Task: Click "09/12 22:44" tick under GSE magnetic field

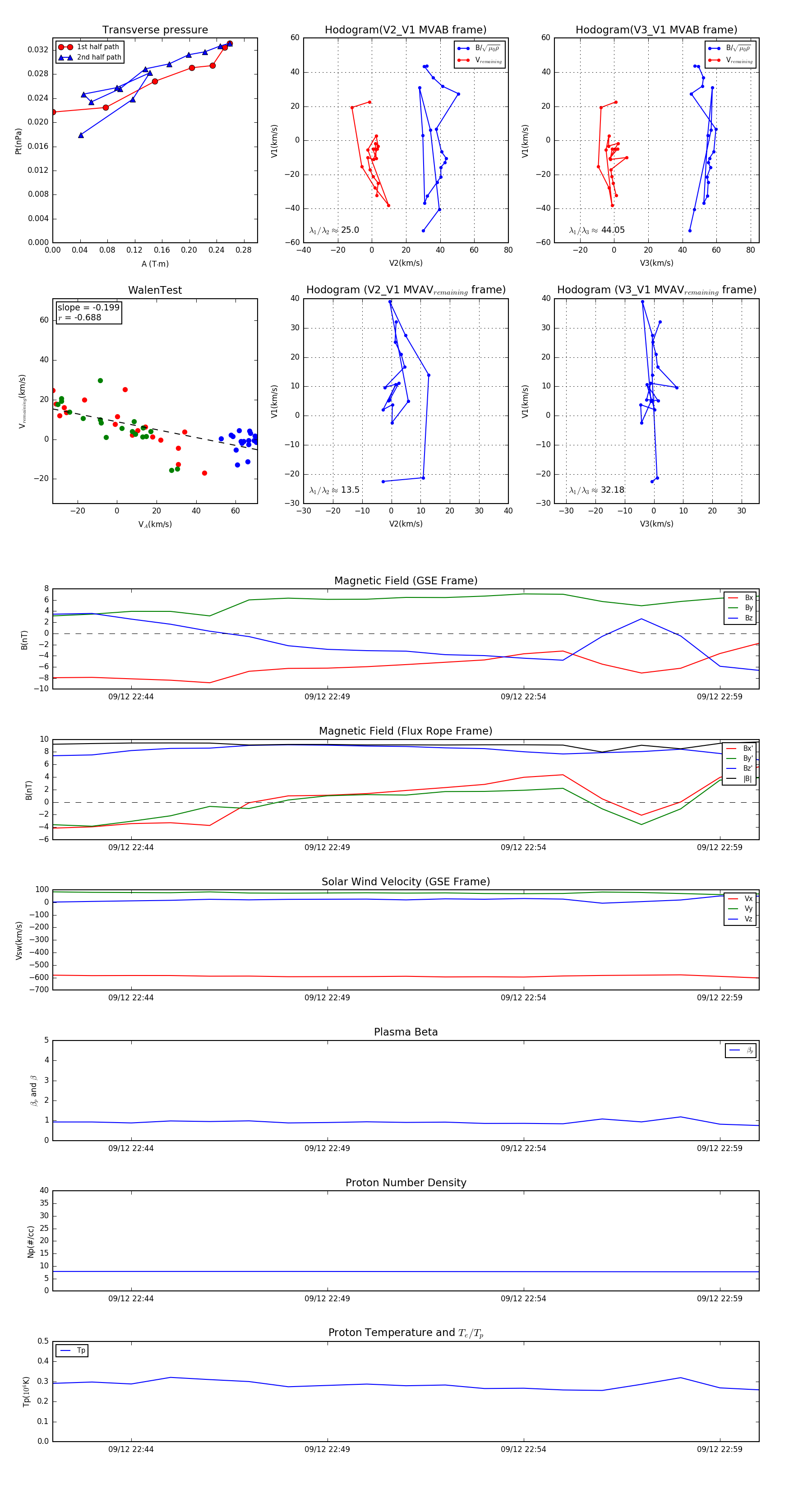Action: click(x=131, y=697)
